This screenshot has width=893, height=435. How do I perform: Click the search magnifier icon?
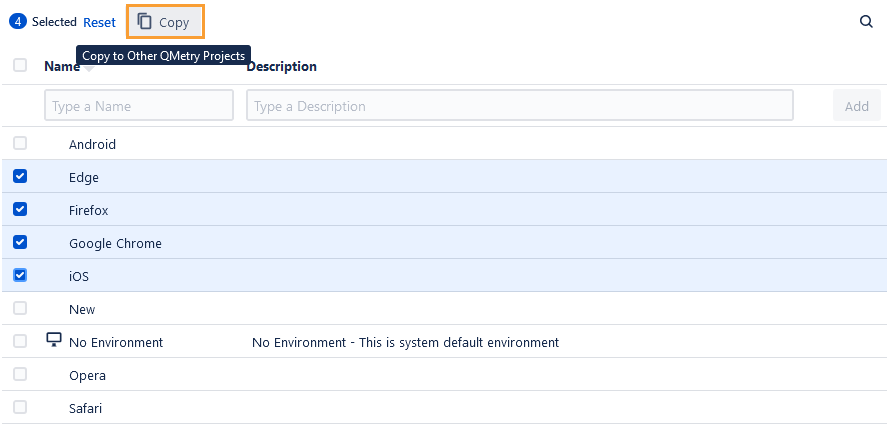pyautogui.click(x=866, y=21)
